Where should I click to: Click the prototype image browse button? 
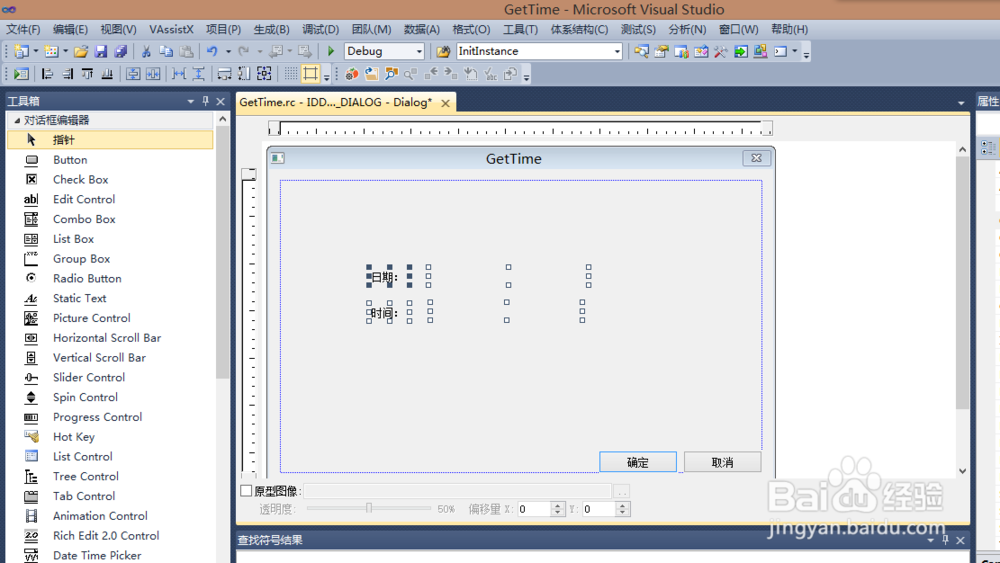click(621, 491)
